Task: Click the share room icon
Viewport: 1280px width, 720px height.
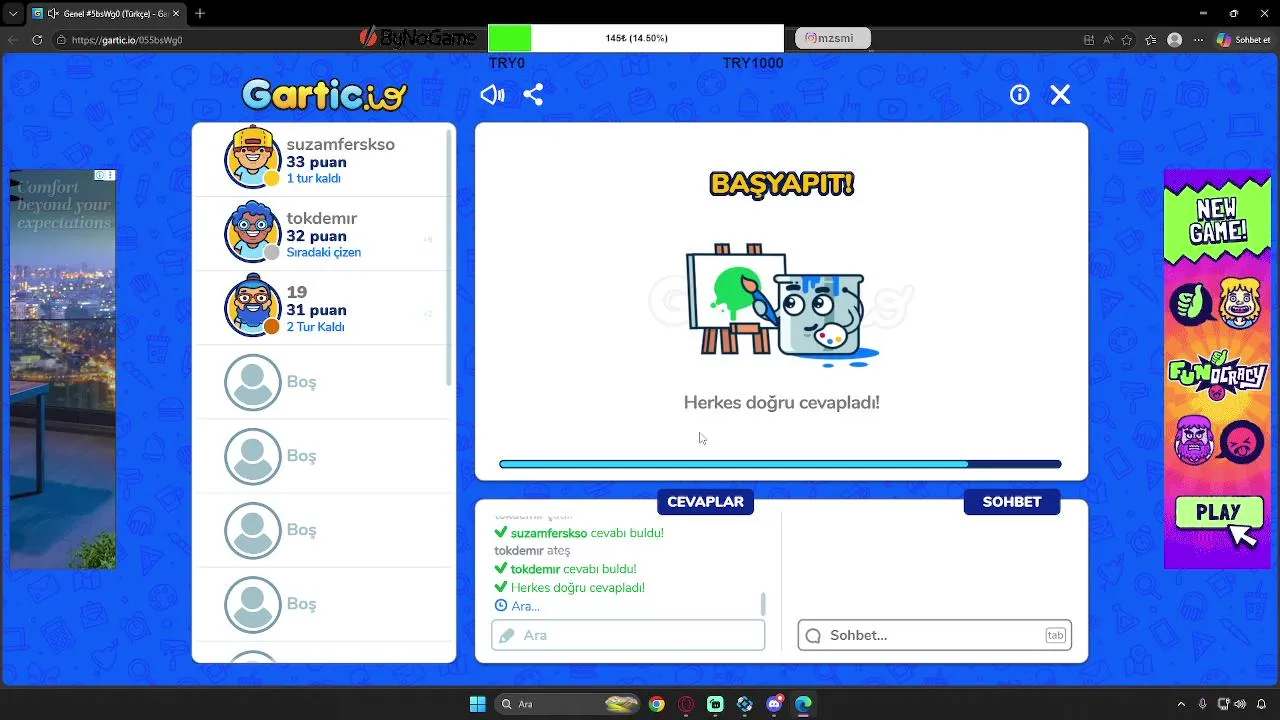Action: pos(533,95)
